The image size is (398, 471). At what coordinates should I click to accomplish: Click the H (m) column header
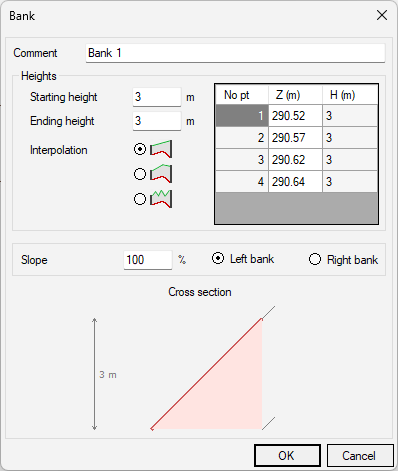(x=350, y=95)
